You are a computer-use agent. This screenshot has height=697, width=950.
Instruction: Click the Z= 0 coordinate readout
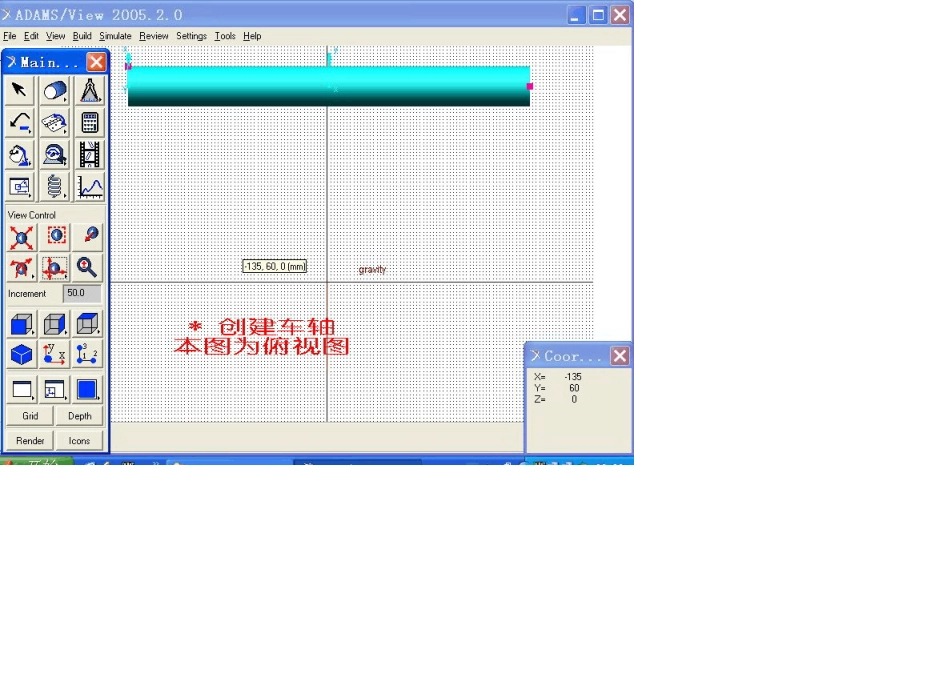556,399
